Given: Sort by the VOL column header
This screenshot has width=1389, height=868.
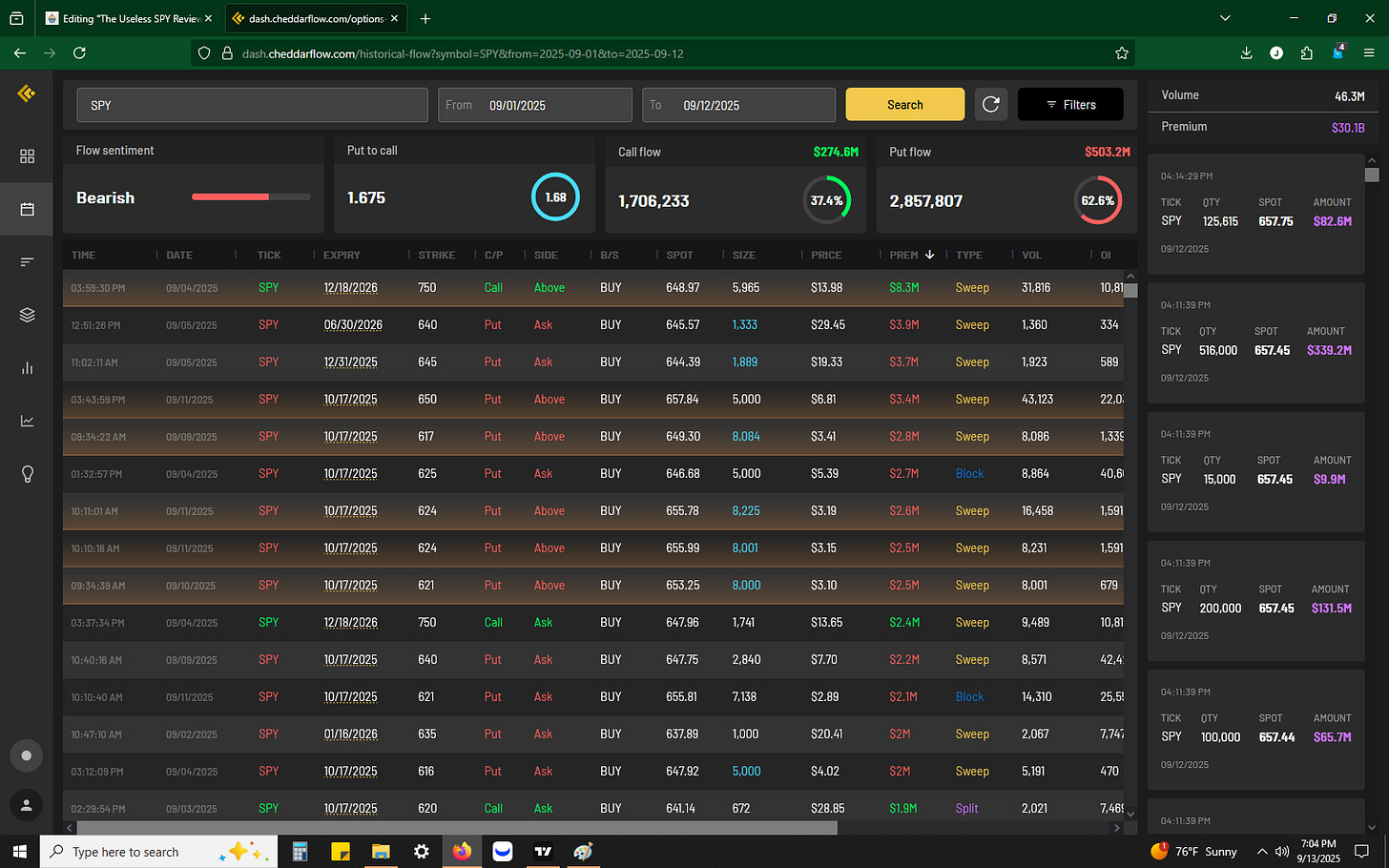Looking at the screenshot, I should coord(1032,255).
